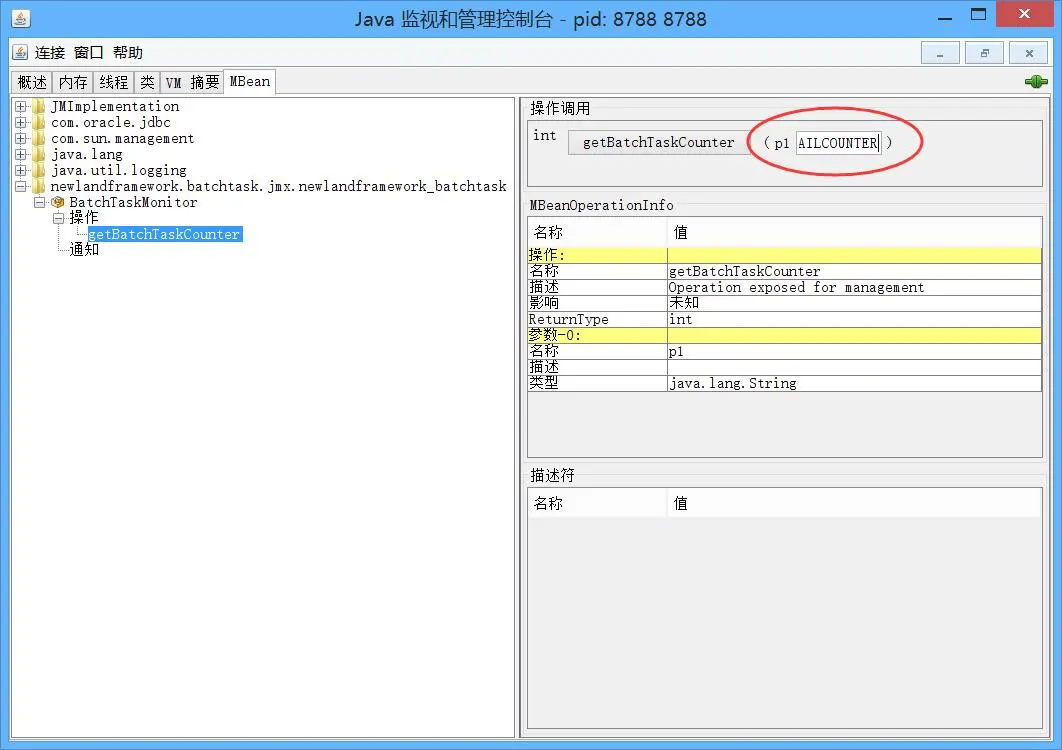Viewport: 1062px width, 750px height.
Task: Click the JMImplementation folder icon
Action: pyautogui.click(x=39, y=106)
